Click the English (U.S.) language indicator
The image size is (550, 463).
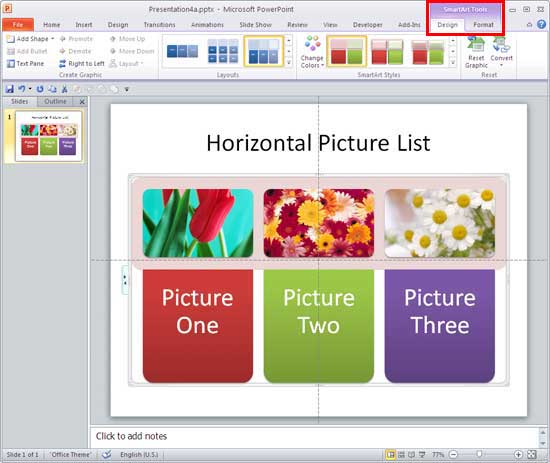point(139,455)
